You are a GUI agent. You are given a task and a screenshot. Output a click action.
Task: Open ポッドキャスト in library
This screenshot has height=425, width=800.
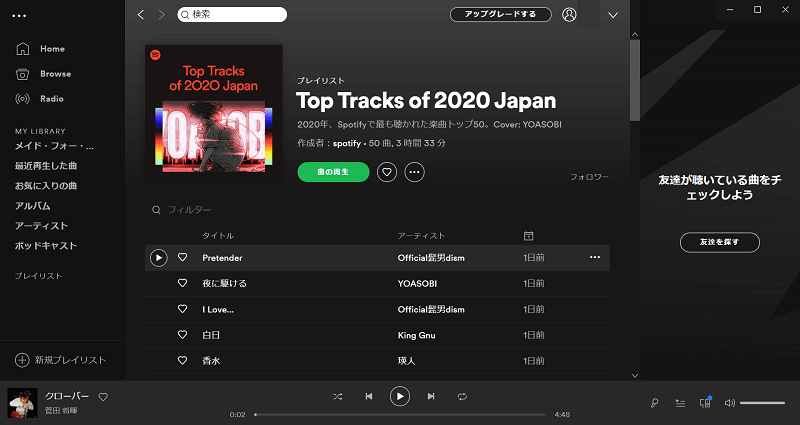46,246
